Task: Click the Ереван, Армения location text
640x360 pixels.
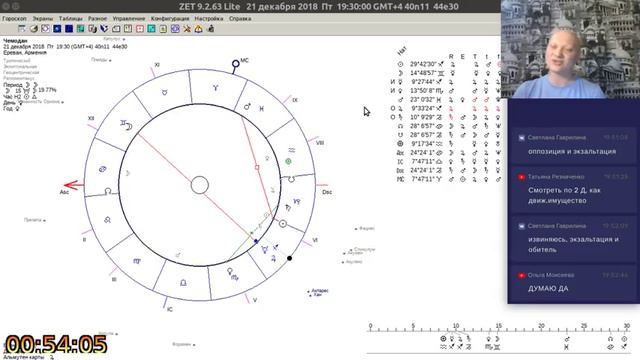Action: coord(25,53)
